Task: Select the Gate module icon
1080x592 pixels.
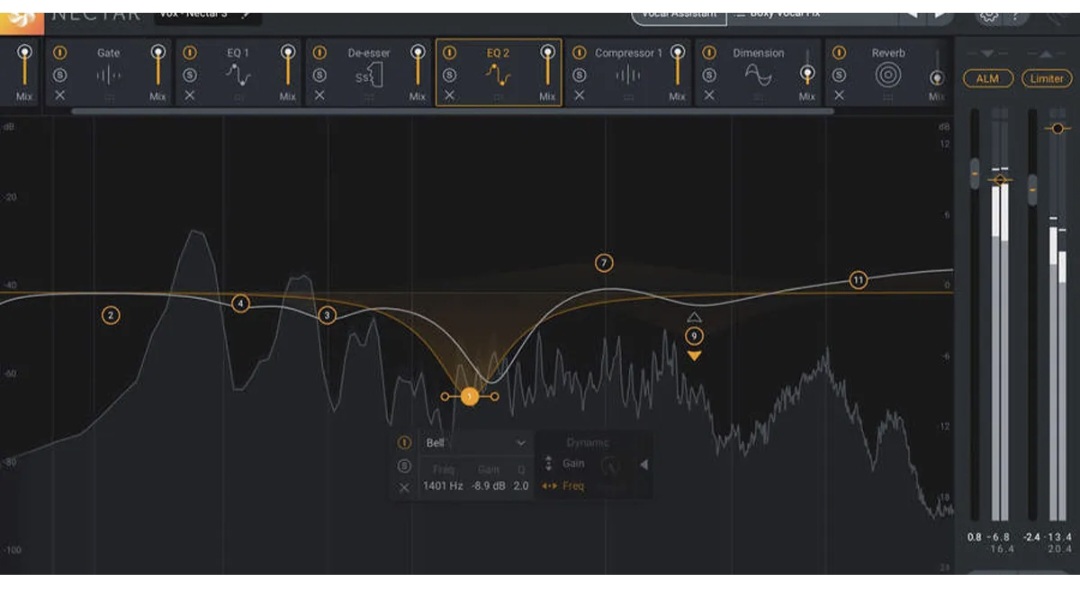Action: (108, 75)
